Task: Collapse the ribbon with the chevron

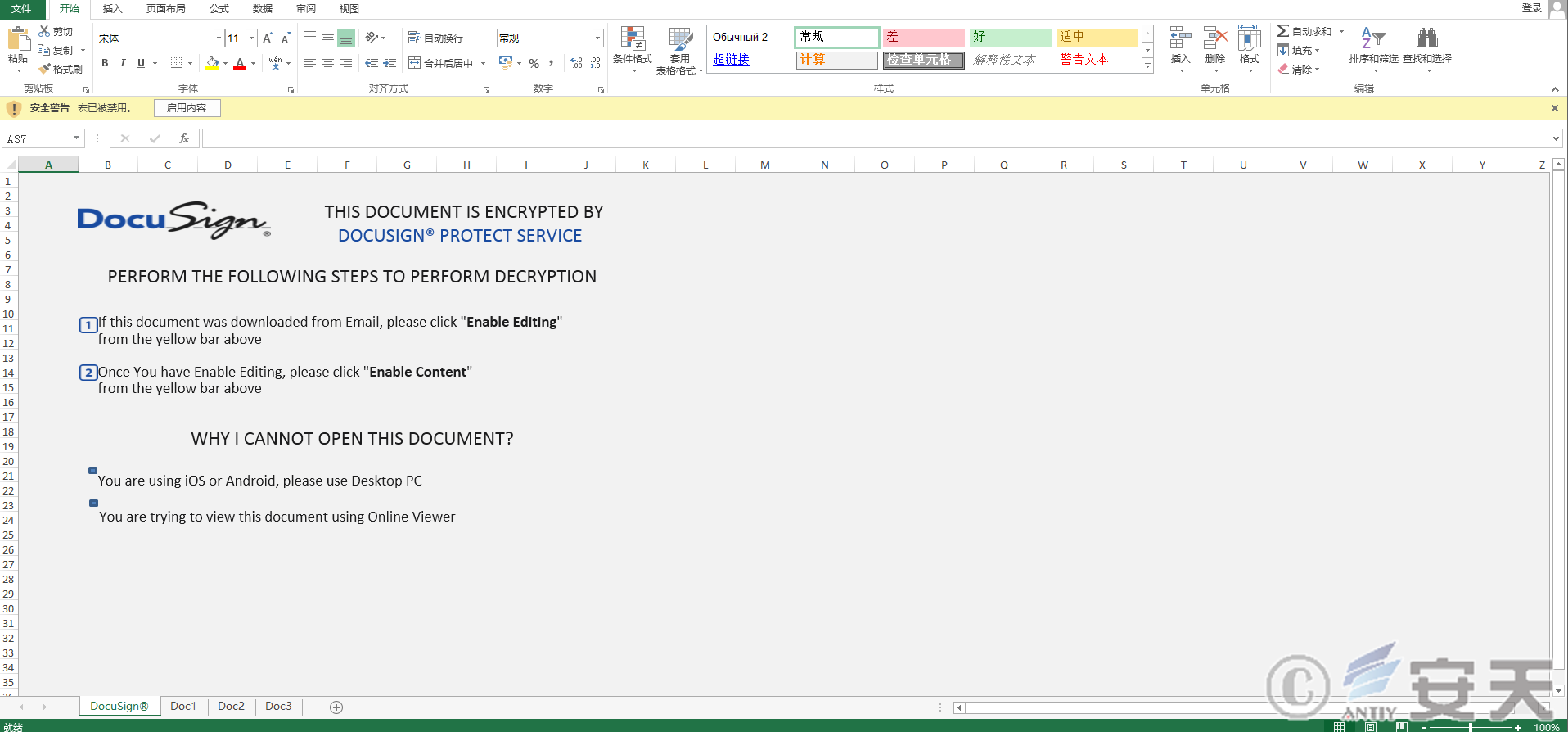Action: 1555,89
